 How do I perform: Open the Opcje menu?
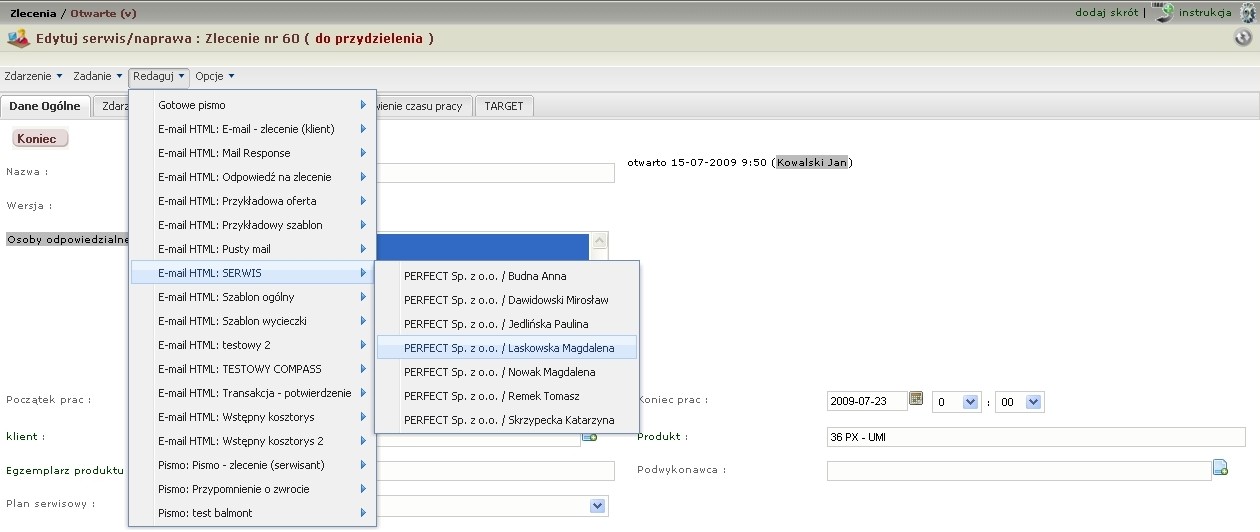tap(215, 76)
